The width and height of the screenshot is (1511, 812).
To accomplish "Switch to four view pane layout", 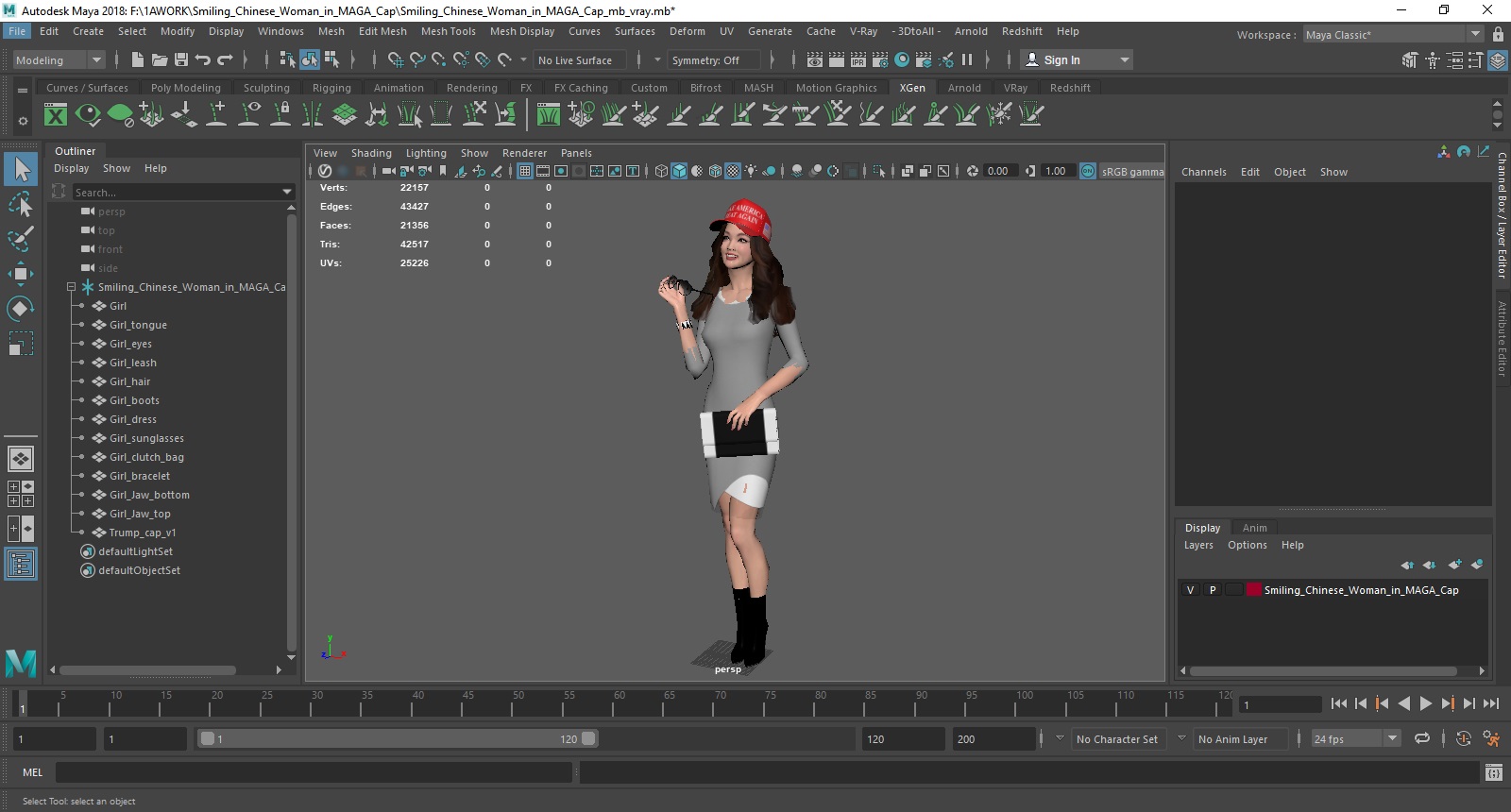I will pos(21,494).
